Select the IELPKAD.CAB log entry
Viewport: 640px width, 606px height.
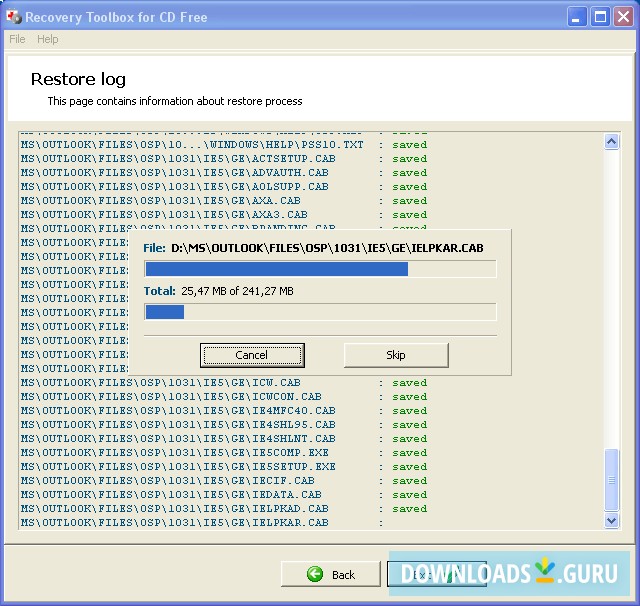pyautogui.click(x=224, y=508)
